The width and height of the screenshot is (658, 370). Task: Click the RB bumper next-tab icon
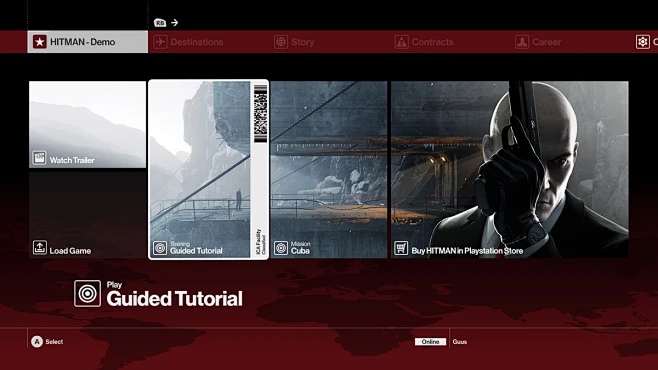pos(160,23)
